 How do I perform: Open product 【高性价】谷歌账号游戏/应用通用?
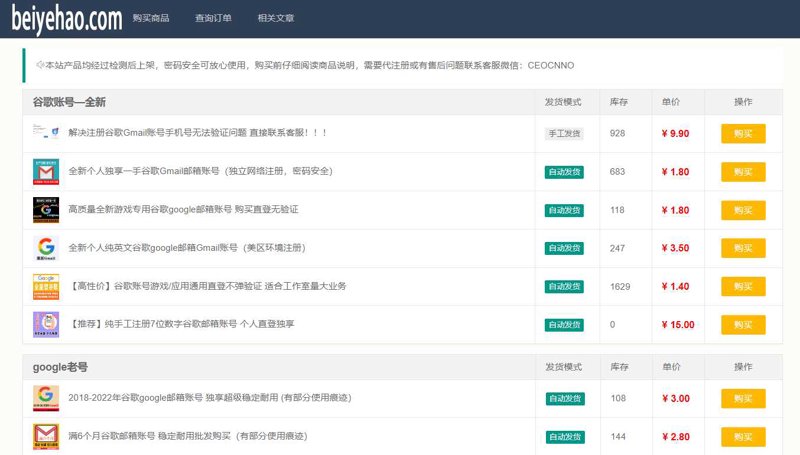[207, 286]
